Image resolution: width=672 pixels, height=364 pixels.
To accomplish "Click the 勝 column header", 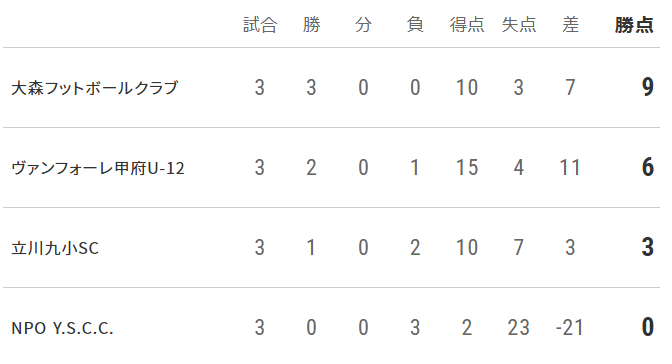I will coord(312,25).
